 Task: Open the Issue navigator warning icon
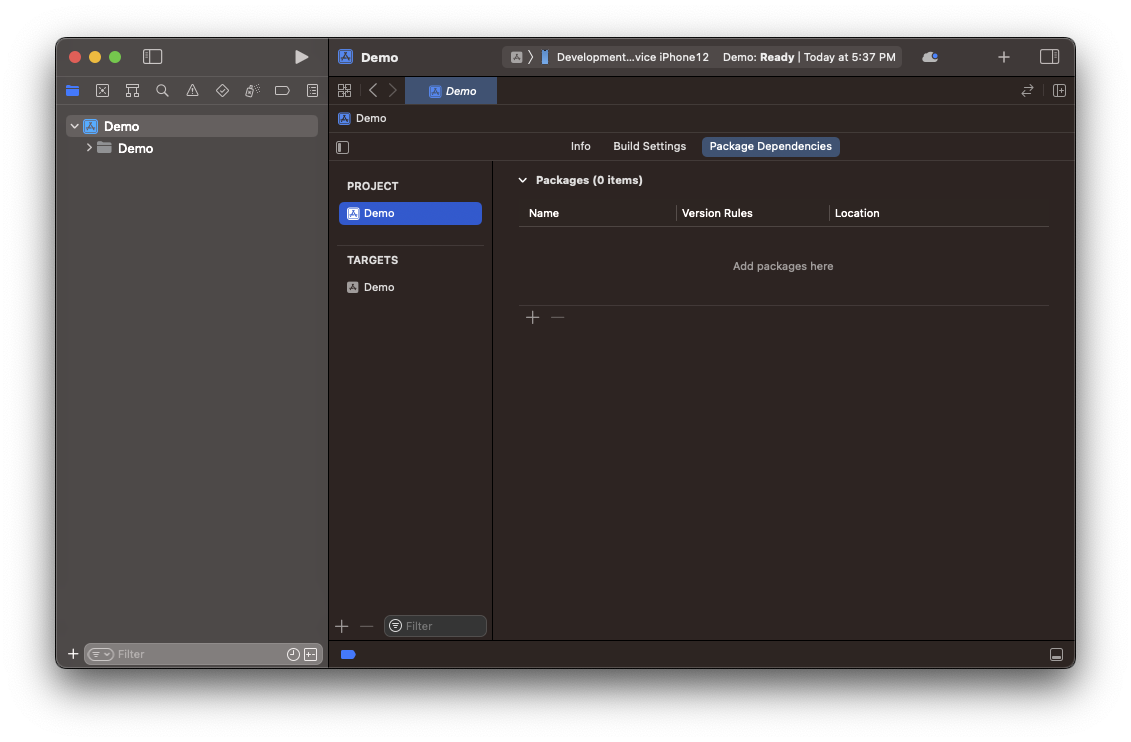click(x=192, y=91)
